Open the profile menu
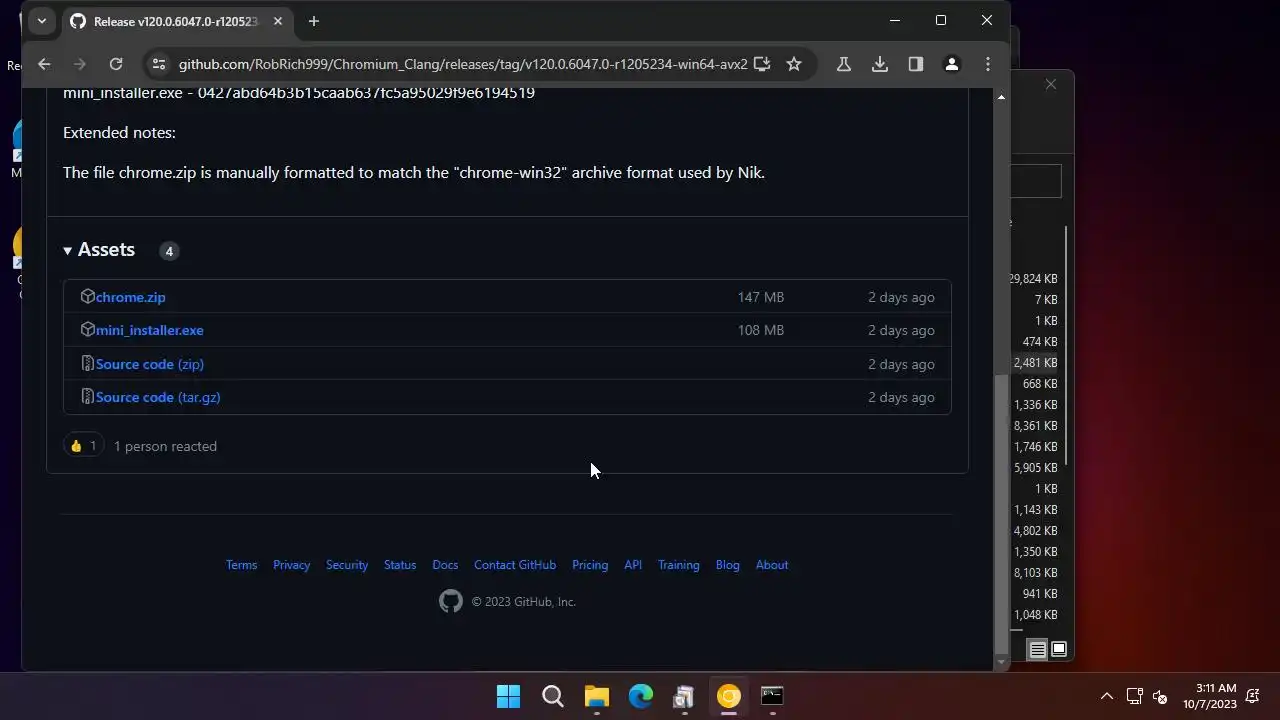1280x720 pixels. click(952, 64)
